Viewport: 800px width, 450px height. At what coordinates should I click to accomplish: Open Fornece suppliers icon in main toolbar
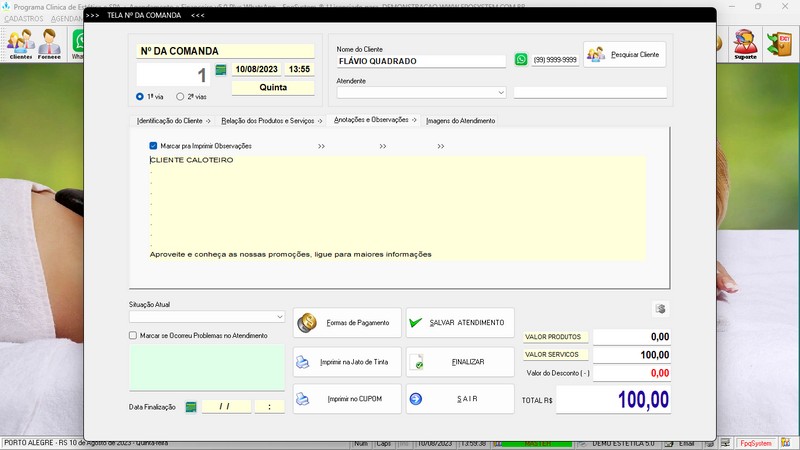click(x=49, y=44)
